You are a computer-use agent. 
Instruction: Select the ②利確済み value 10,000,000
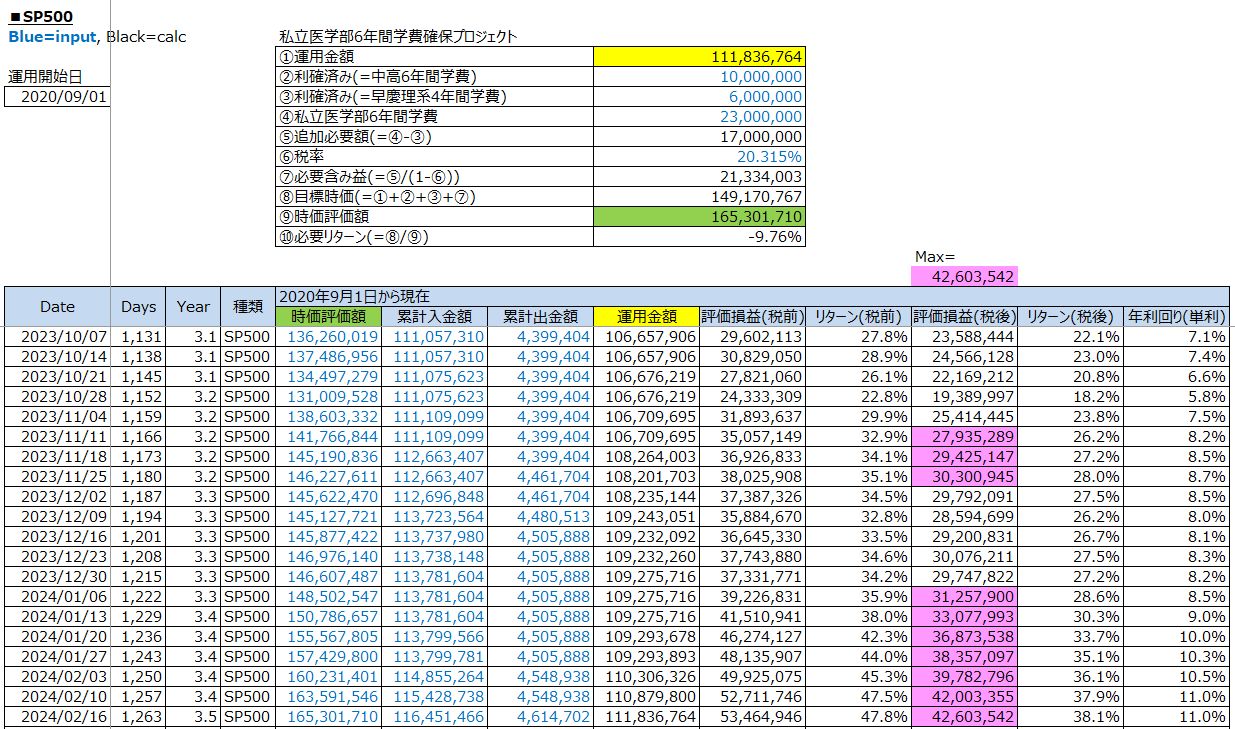(698, 77)
